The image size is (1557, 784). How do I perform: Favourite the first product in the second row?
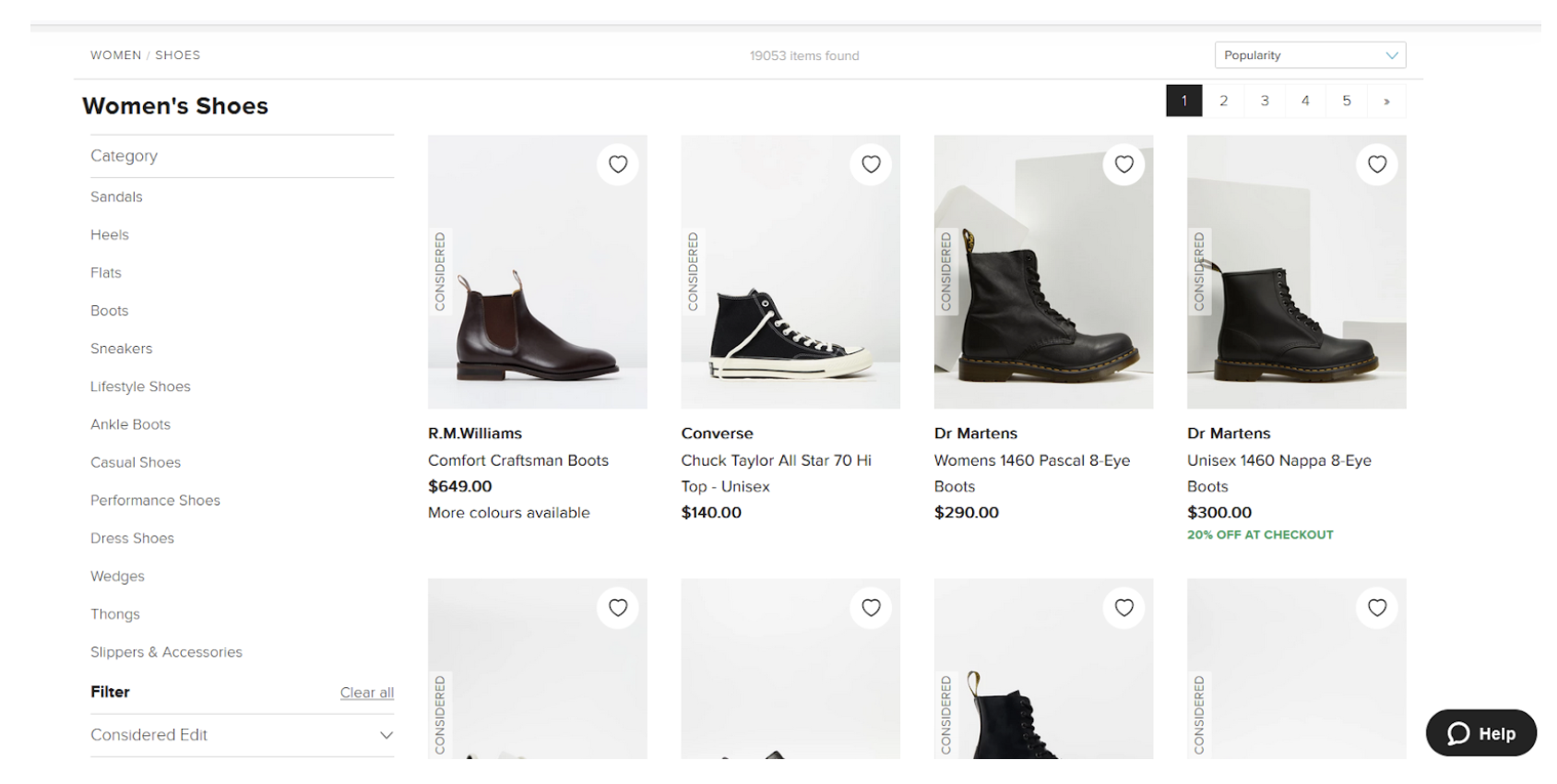click(618, 608)
